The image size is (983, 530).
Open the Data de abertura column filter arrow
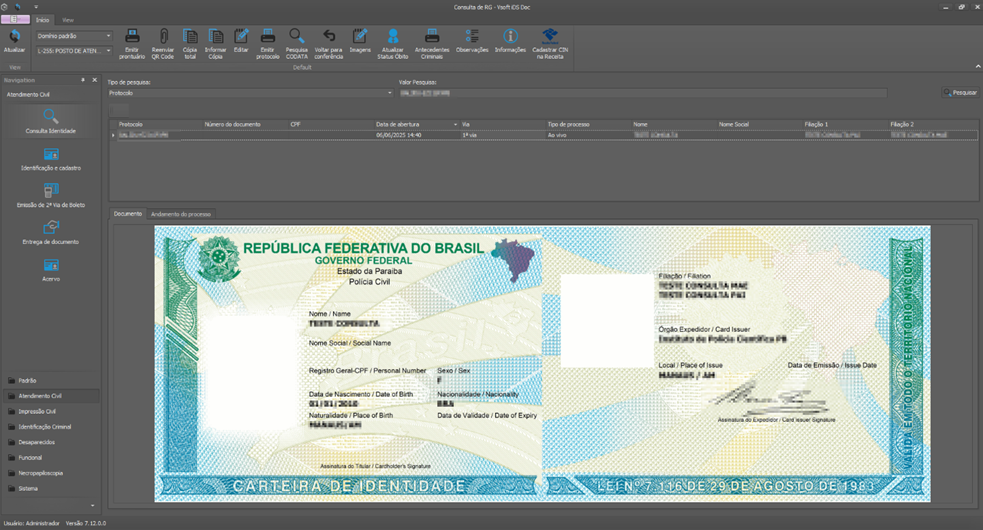point(456,124)
